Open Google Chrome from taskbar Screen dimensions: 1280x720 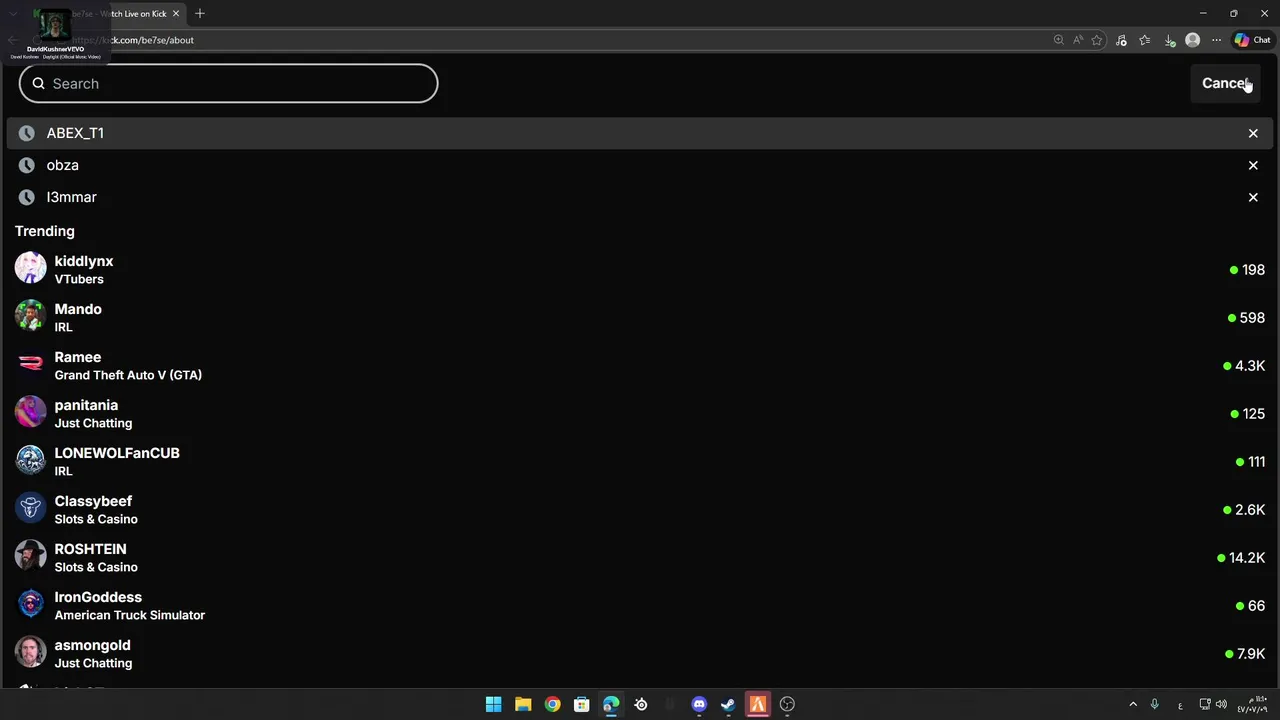[552, 704]
